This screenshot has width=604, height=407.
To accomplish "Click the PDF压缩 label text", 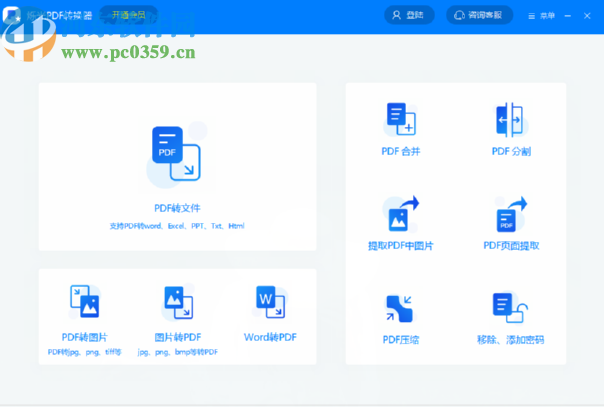I will [x=401, y=340].
